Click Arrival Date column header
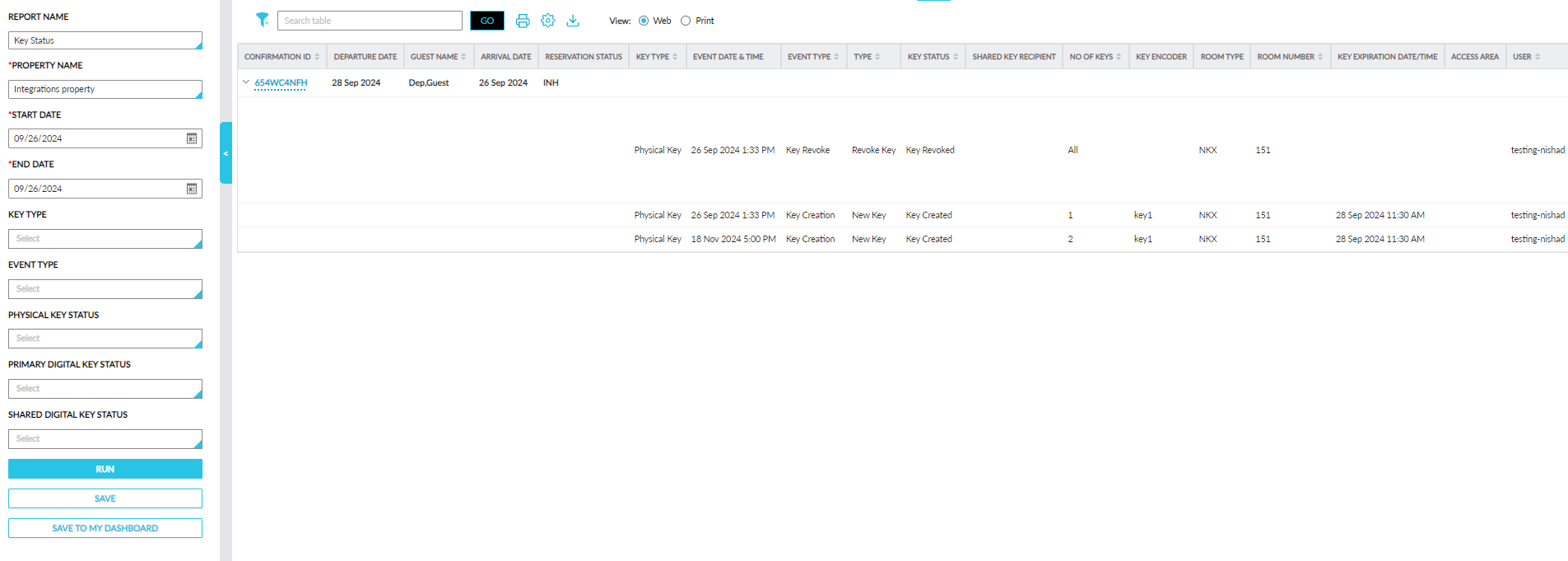Image resolution: width=1568 pixels, height=561 pixels. pos(506,57)
